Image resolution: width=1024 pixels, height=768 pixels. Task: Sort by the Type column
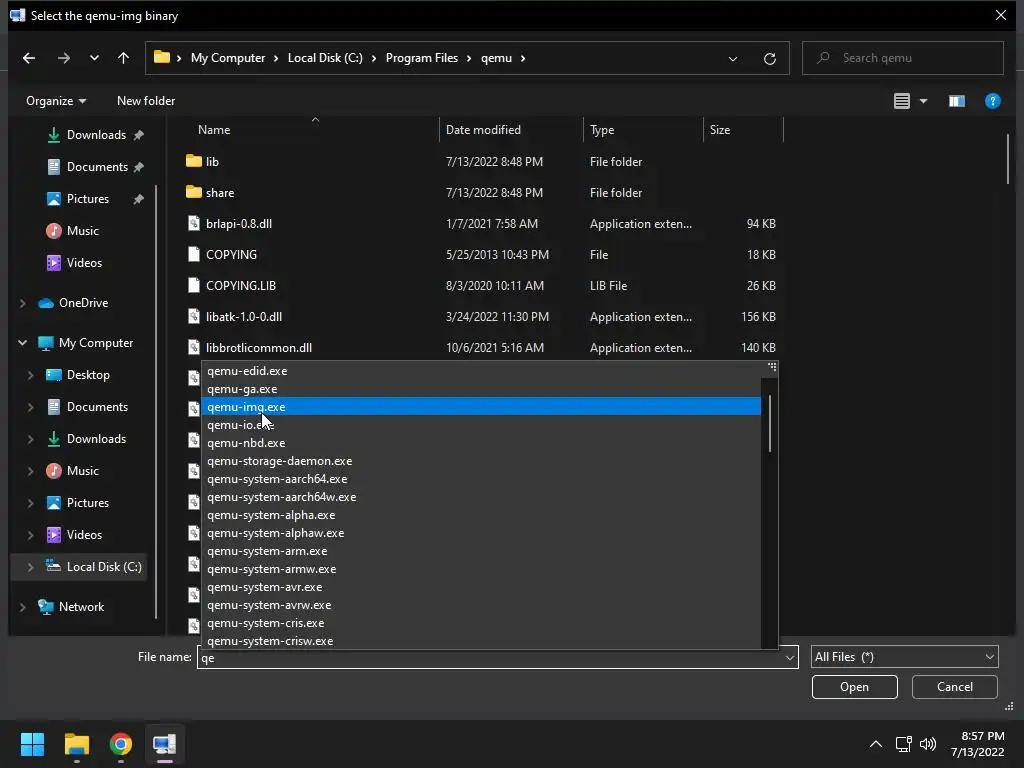[602, 130]
